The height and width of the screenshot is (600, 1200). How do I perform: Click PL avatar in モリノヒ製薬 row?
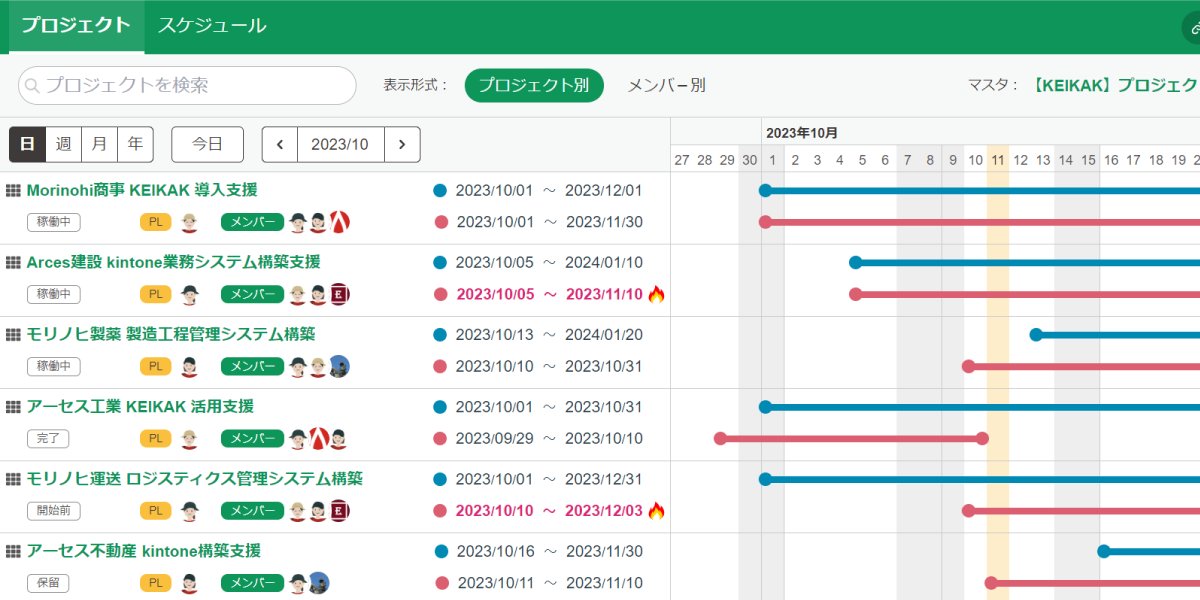click(189, 366)
